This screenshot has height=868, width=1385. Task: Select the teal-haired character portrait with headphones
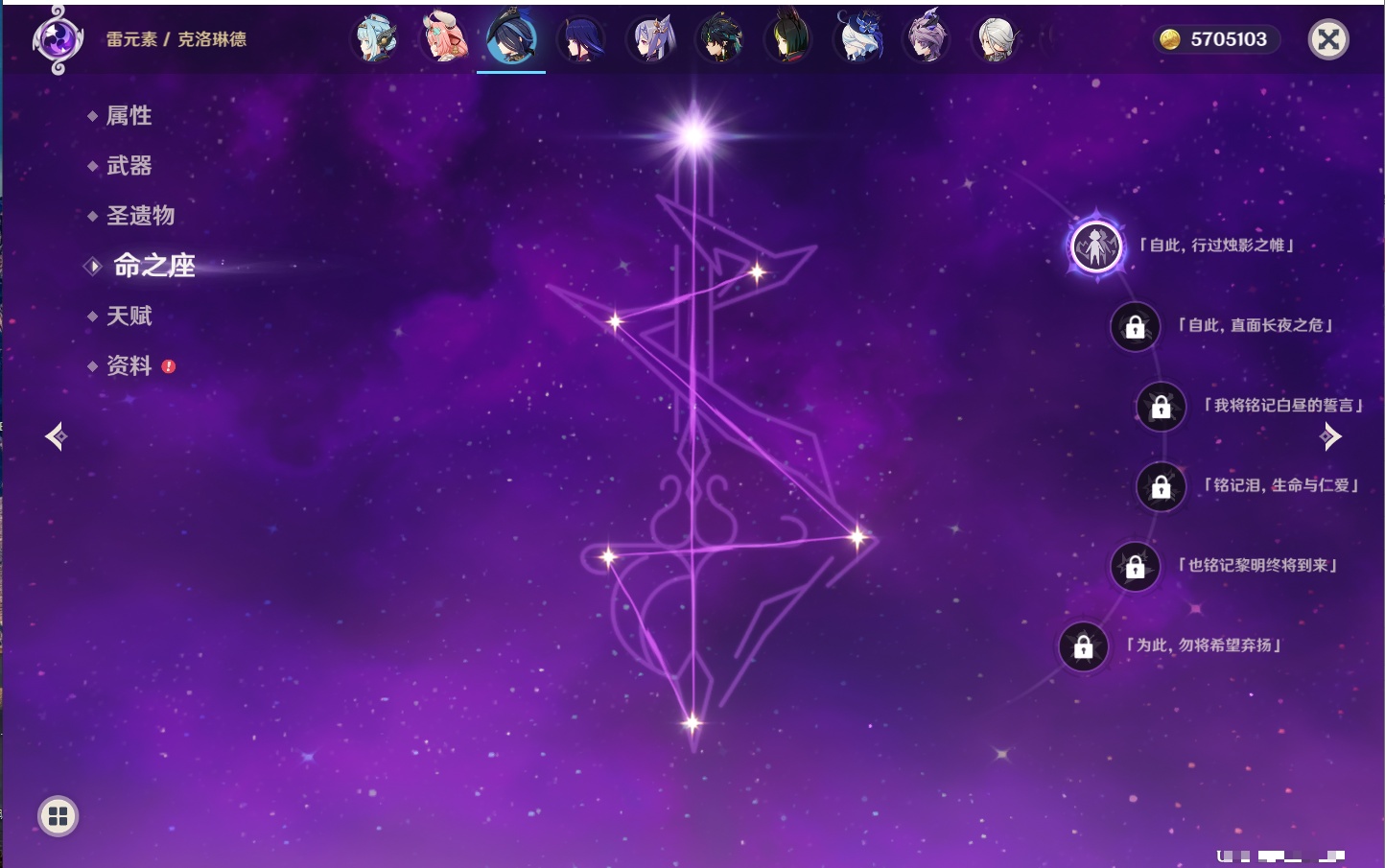point(374,39)
